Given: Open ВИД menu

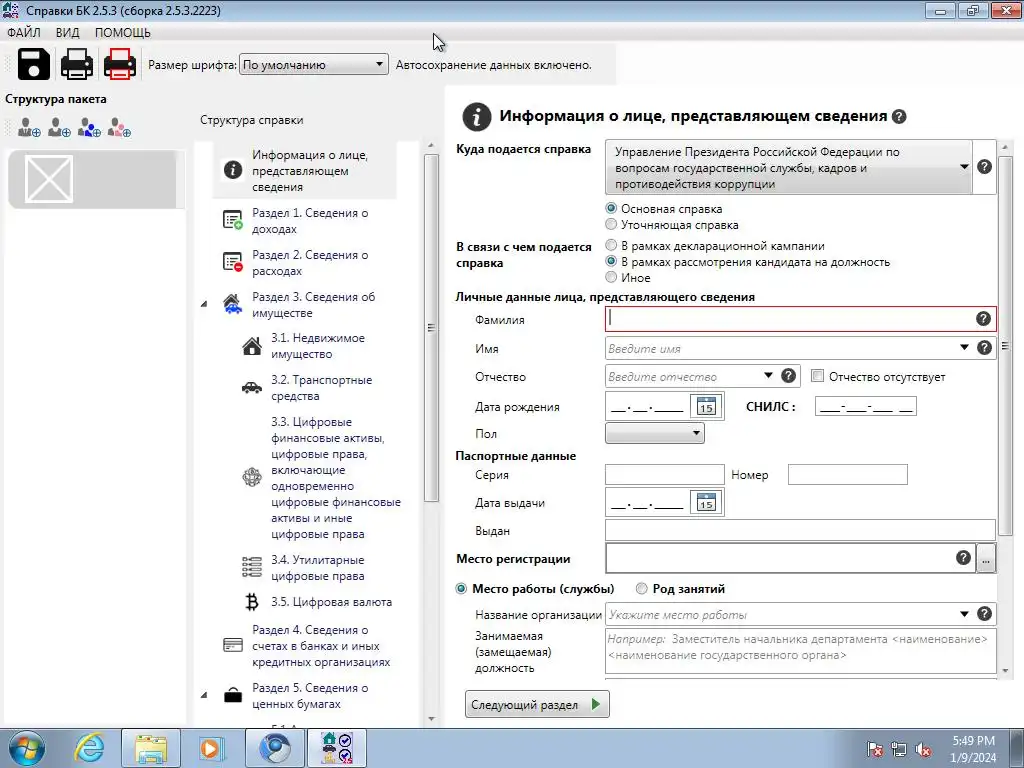Looking at the screenshot, I should [x=67, y=33].
